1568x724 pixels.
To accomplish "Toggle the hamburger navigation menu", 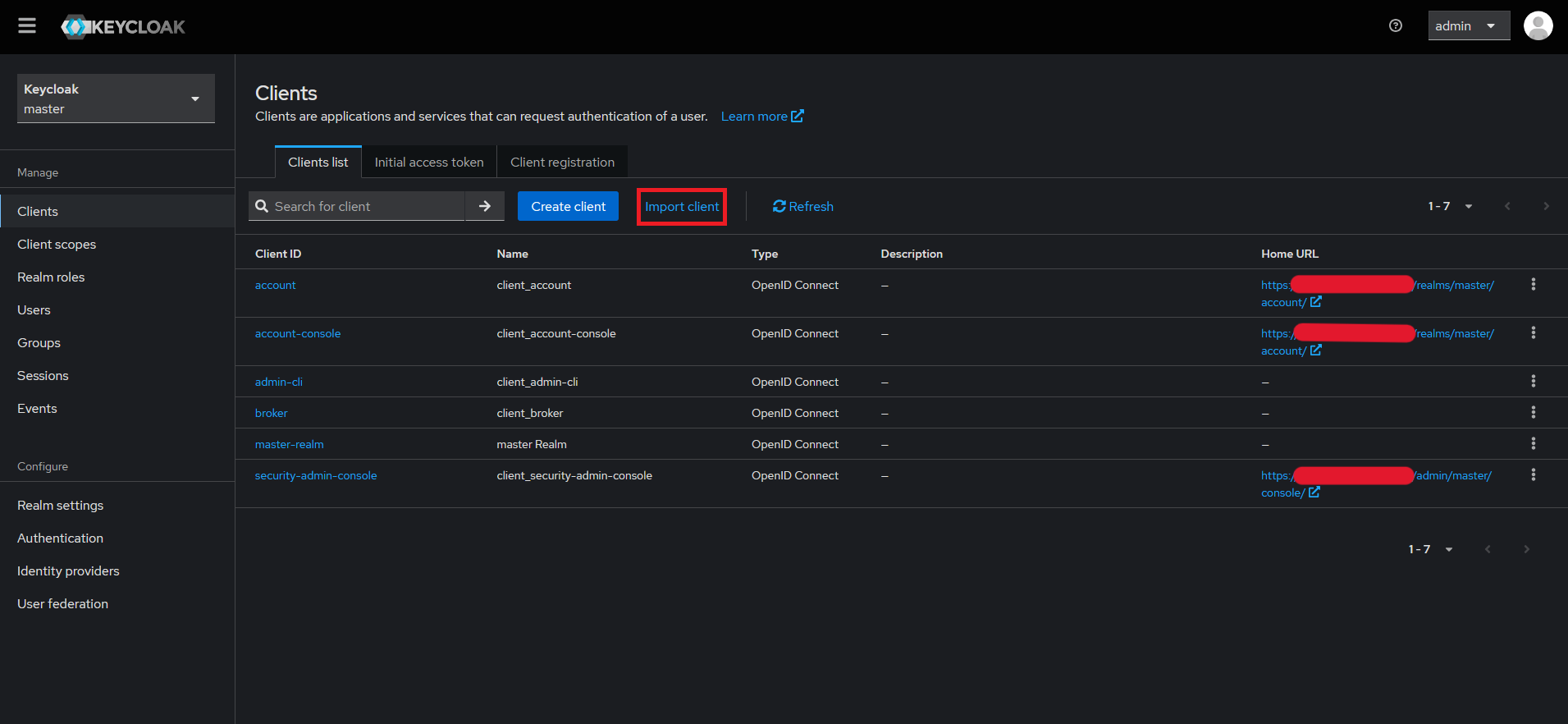I will 27,26.
